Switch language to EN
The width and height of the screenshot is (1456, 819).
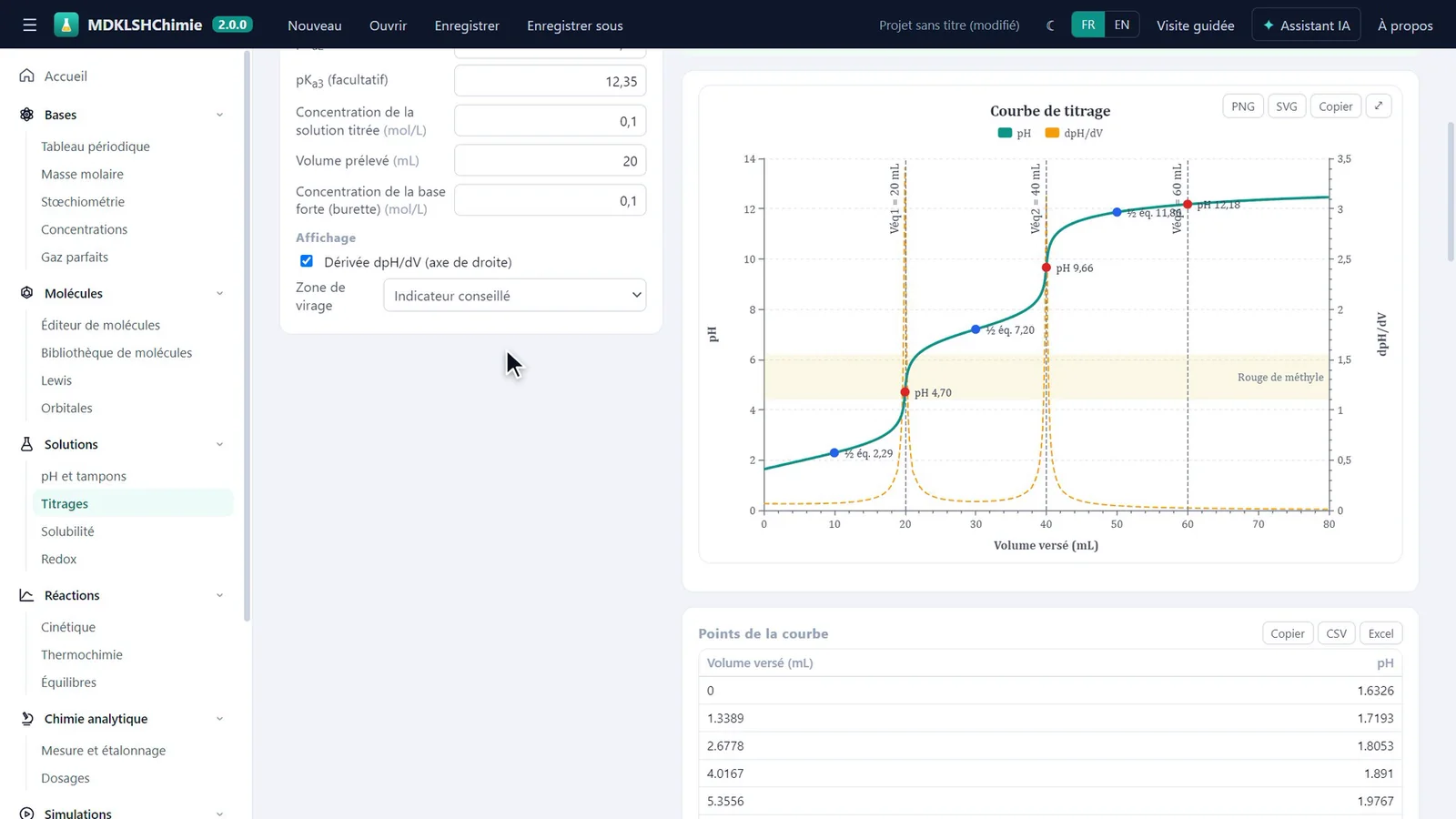point(1122,25)
